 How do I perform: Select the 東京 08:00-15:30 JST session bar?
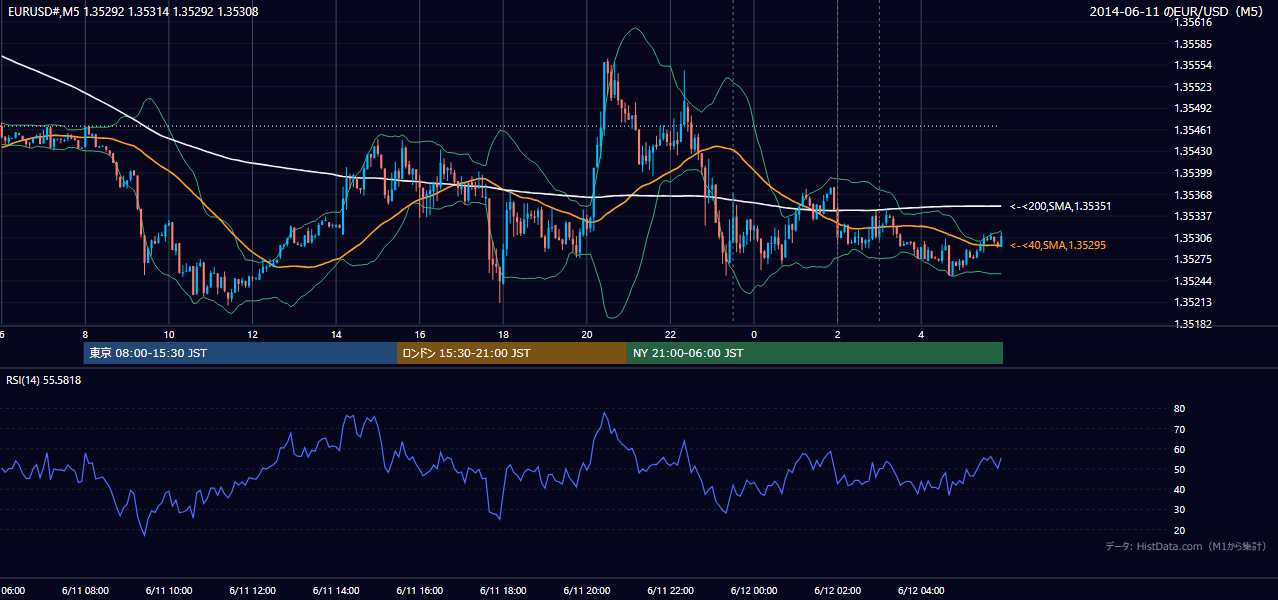(240, 353)
